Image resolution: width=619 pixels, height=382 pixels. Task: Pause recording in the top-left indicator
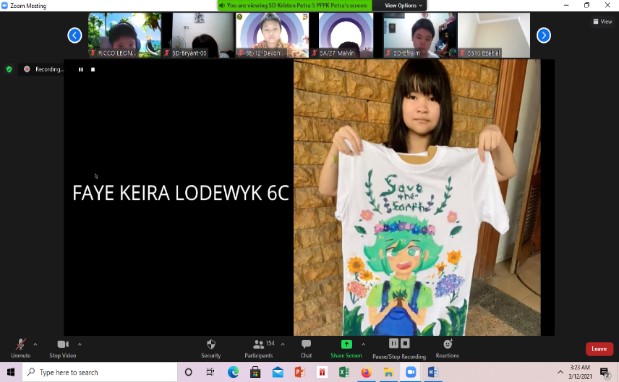[81, 69]
